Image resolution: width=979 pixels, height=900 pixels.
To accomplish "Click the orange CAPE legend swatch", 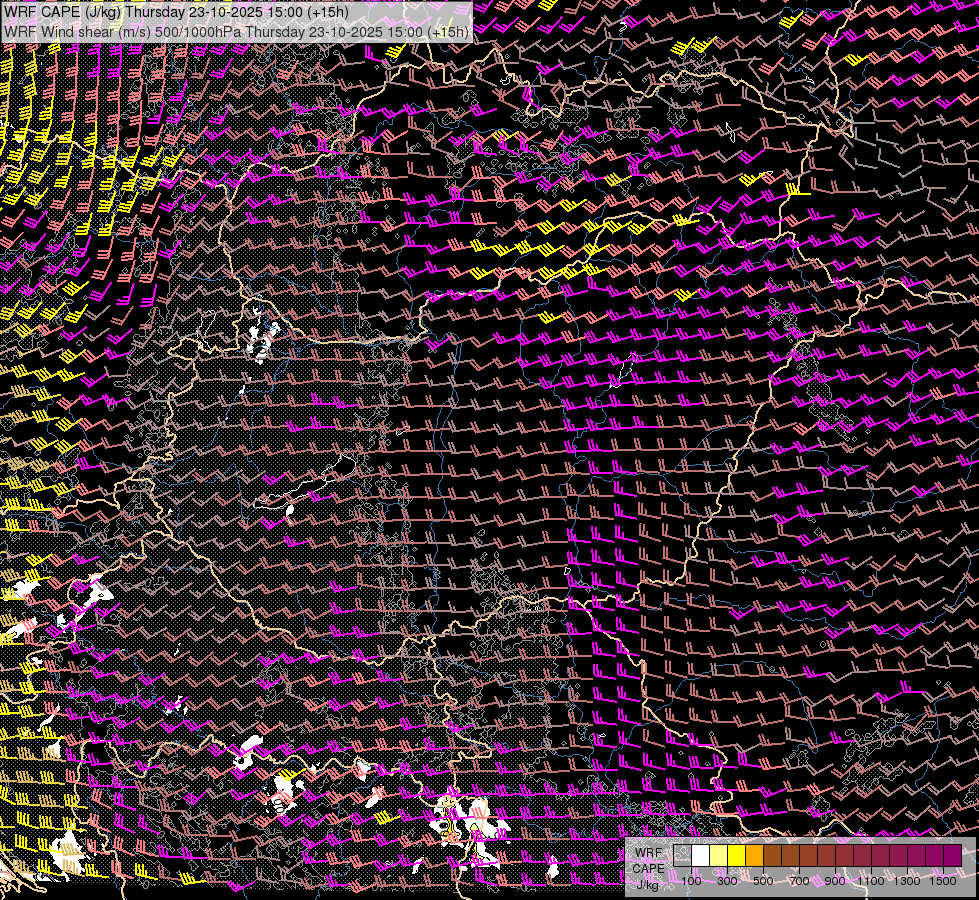I will 755,856.
